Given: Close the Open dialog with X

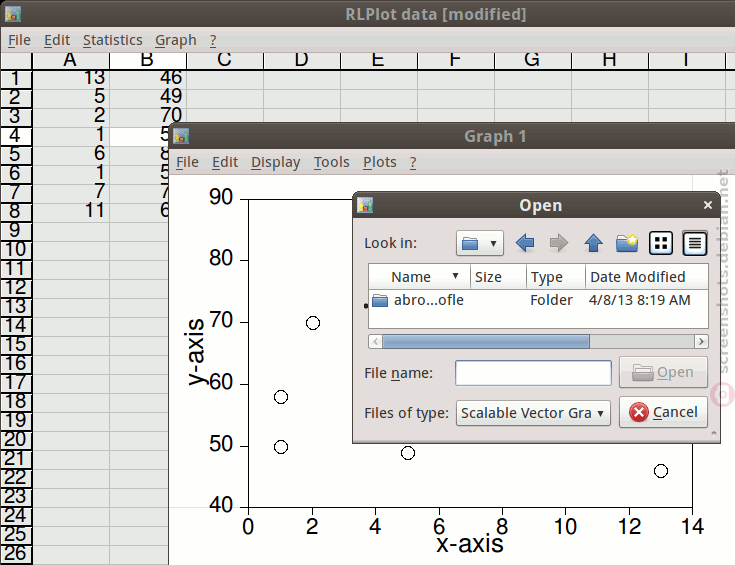Looking at the screenshot, I should point(708,205).
